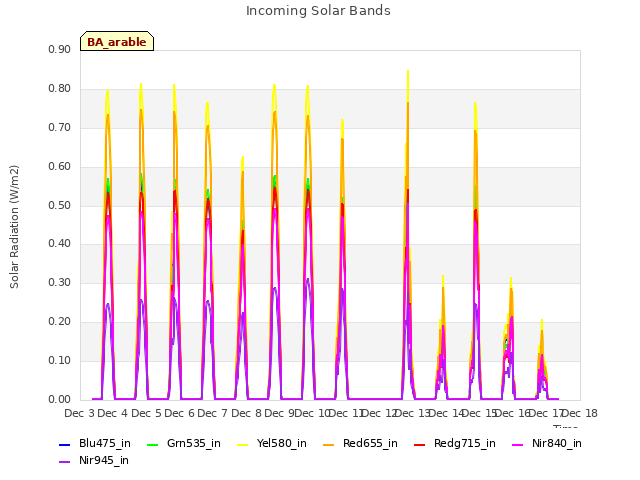Click the 0.50 y-axis tick label
Screen dimensions: 640x480
tap(60, 205)
